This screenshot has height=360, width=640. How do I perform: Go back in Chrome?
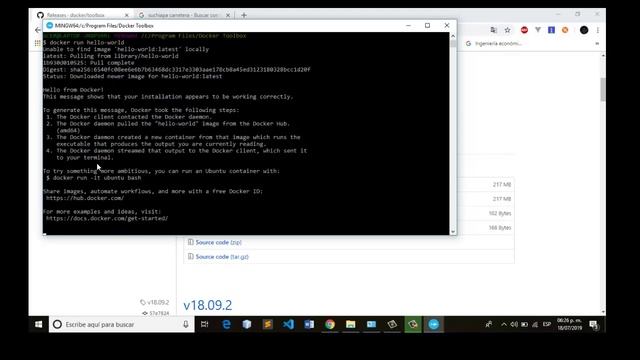pyautogui.click(x=38, y=30)
